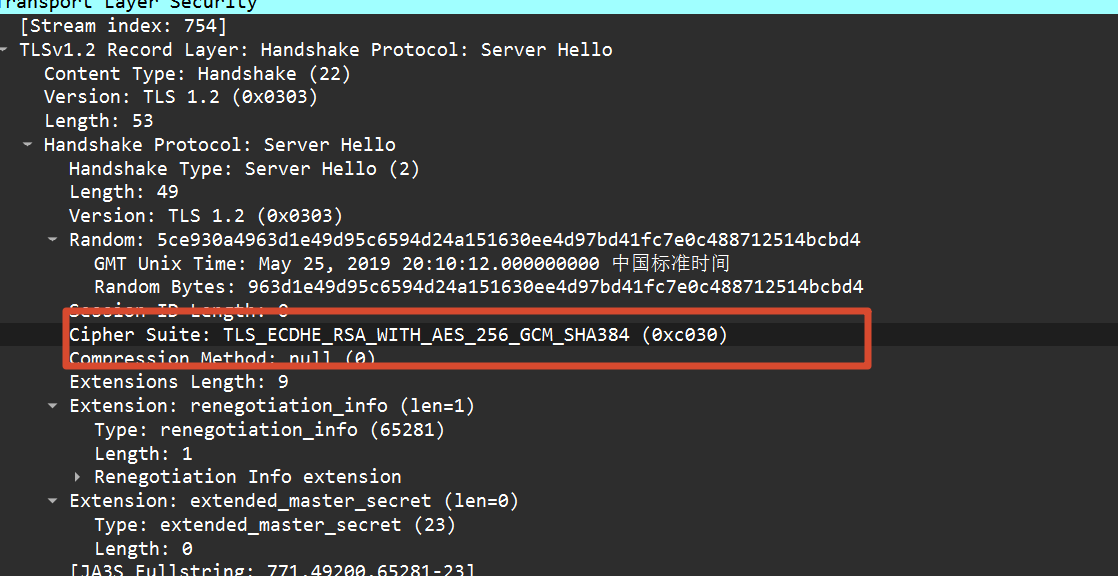This screenshot has width=1118, height=576.
Task: Collapse the renegotiation_info extension node
Action: pyautogui.click(x=52, y=406)
